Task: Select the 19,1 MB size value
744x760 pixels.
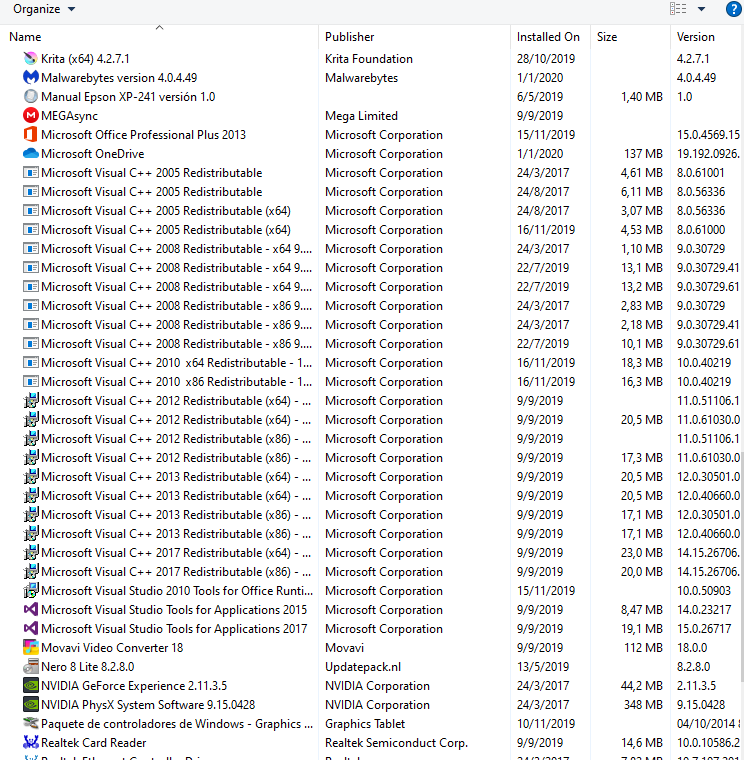Action: [642, 629]
